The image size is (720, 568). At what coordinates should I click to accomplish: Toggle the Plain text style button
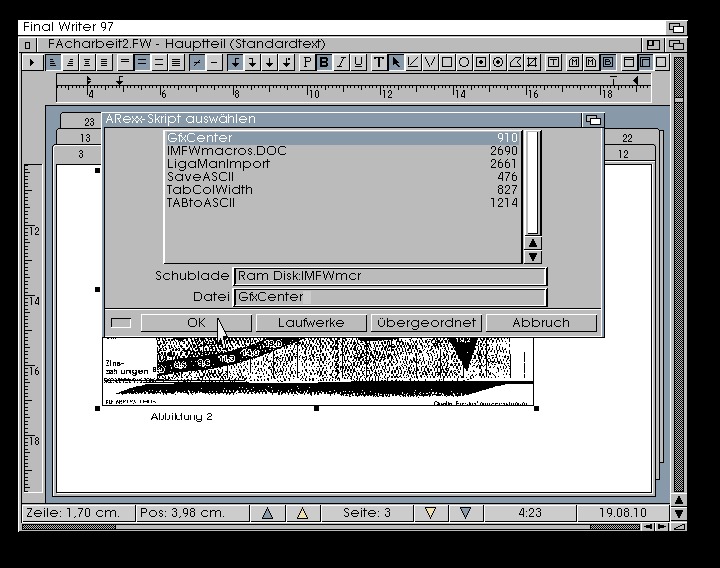[x=307, y=62]
